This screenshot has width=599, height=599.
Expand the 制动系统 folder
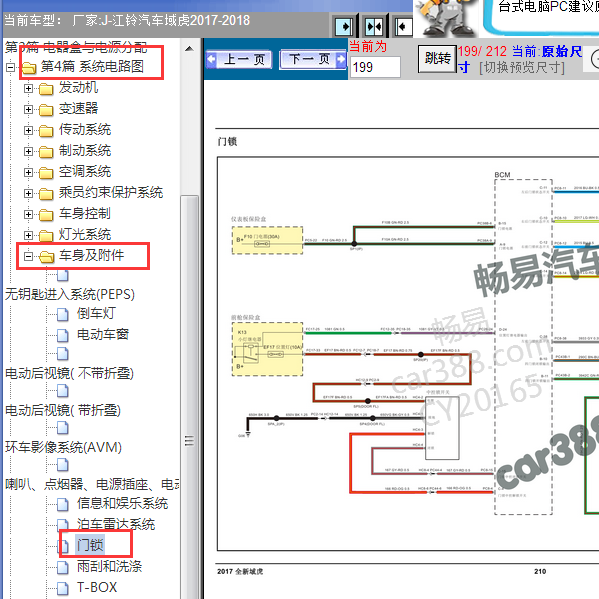coord(28,151)
